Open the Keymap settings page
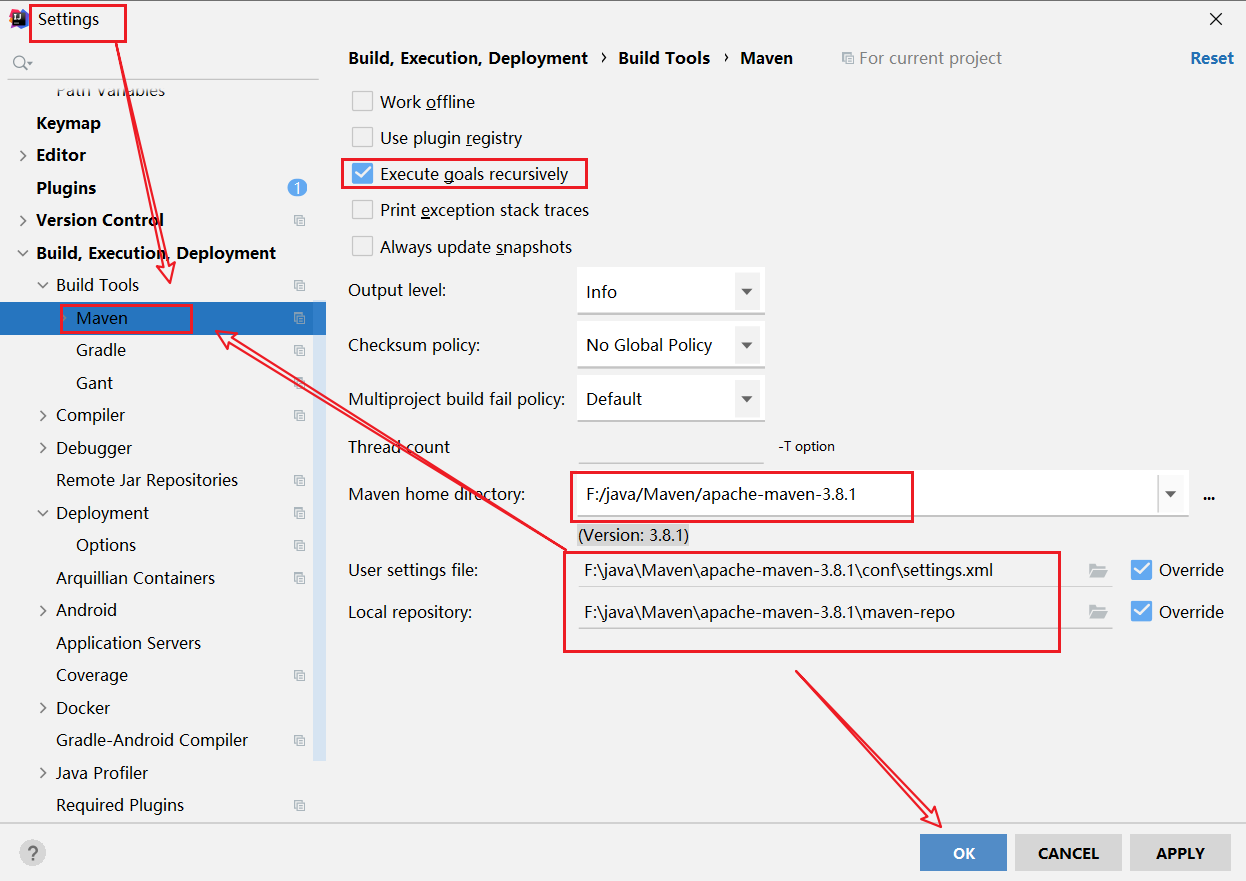Image resolution: width=1246 pixels, height=881 pixels. [x=68, y=123]
